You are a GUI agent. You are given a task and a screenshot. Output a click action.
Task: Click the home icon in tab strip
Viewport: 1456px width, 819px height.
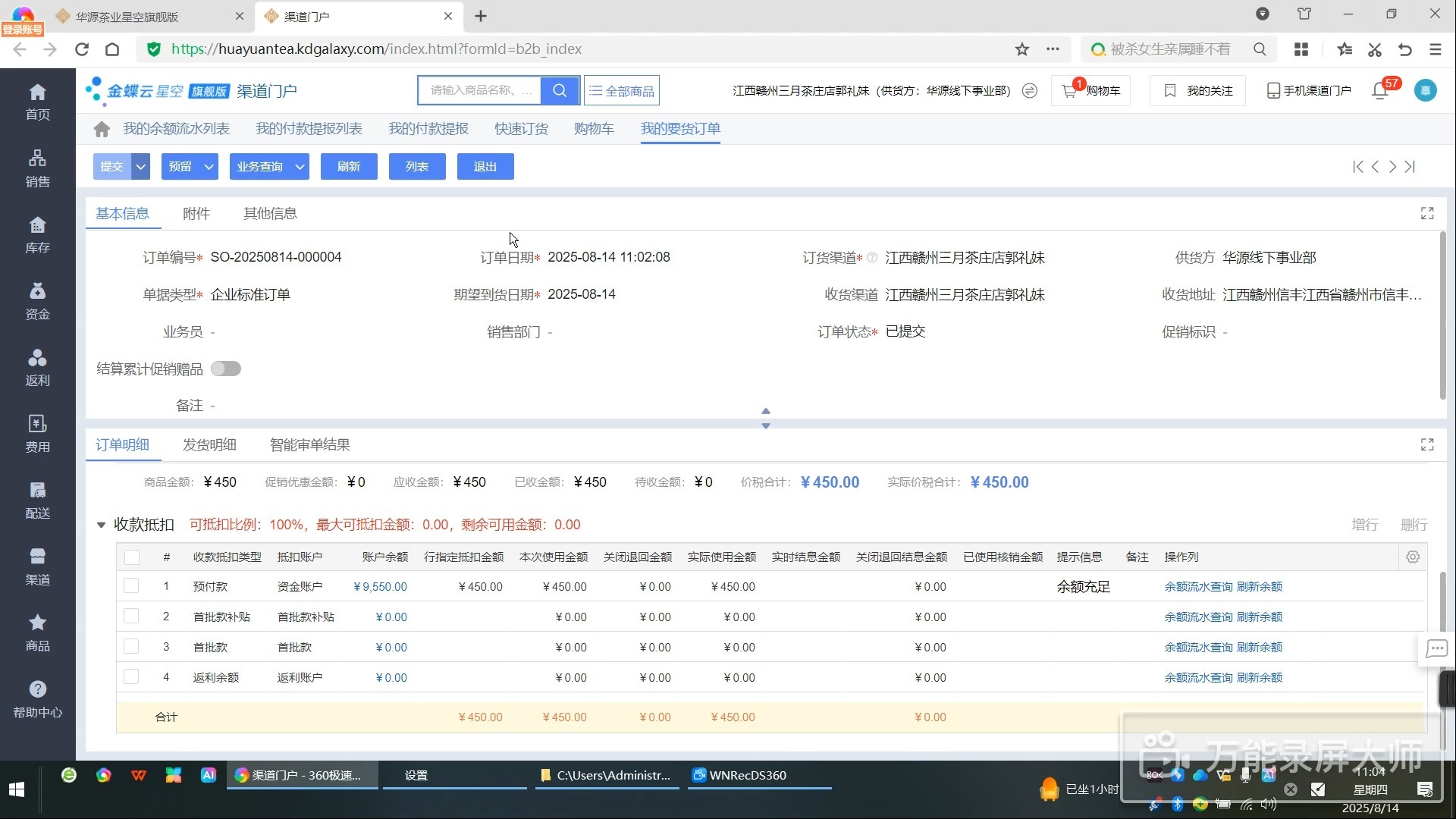[102, 129]
